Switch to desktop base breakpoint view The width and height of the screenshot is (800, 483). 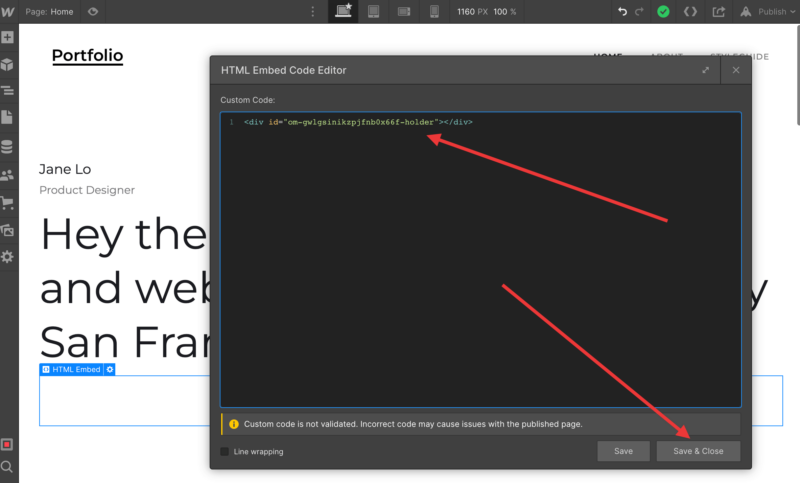[343, 12]
